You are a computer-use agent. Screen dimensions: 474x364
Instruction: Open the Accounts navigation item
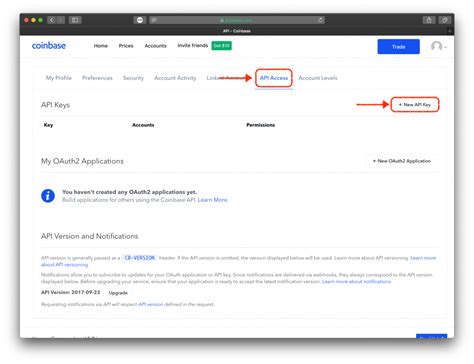155,46
